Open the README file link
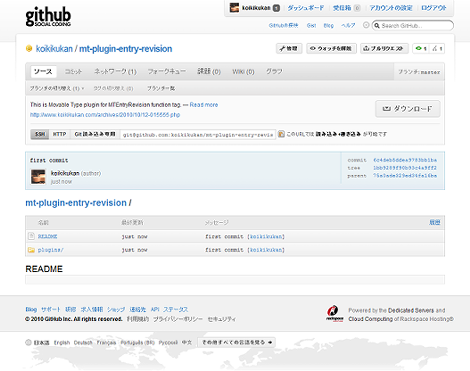This screenshot has width=470, height=371. click(x=47, y=236)
